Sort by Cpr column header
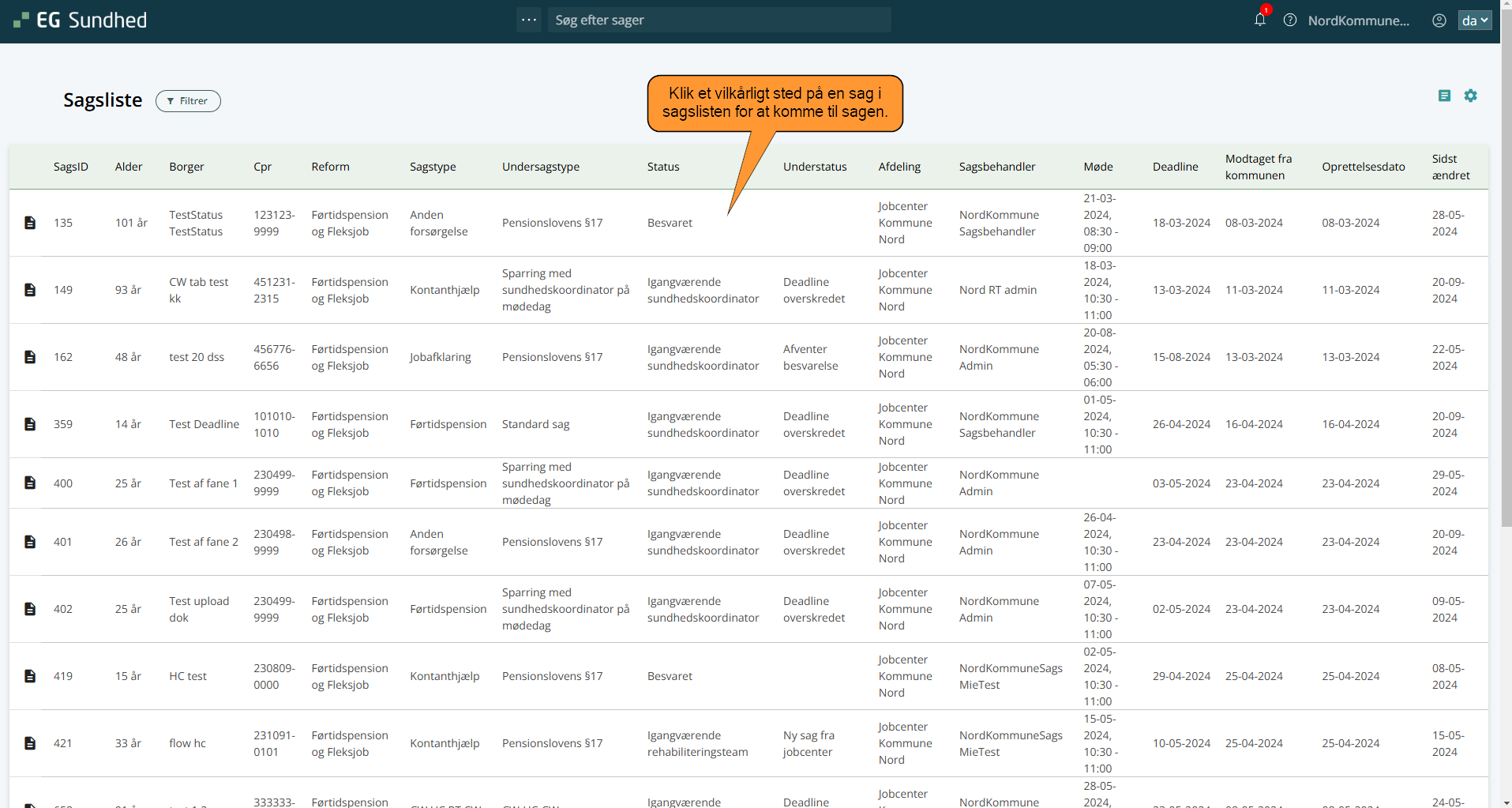The height and width of the screenshot is (808, 1512). (262, 167)
